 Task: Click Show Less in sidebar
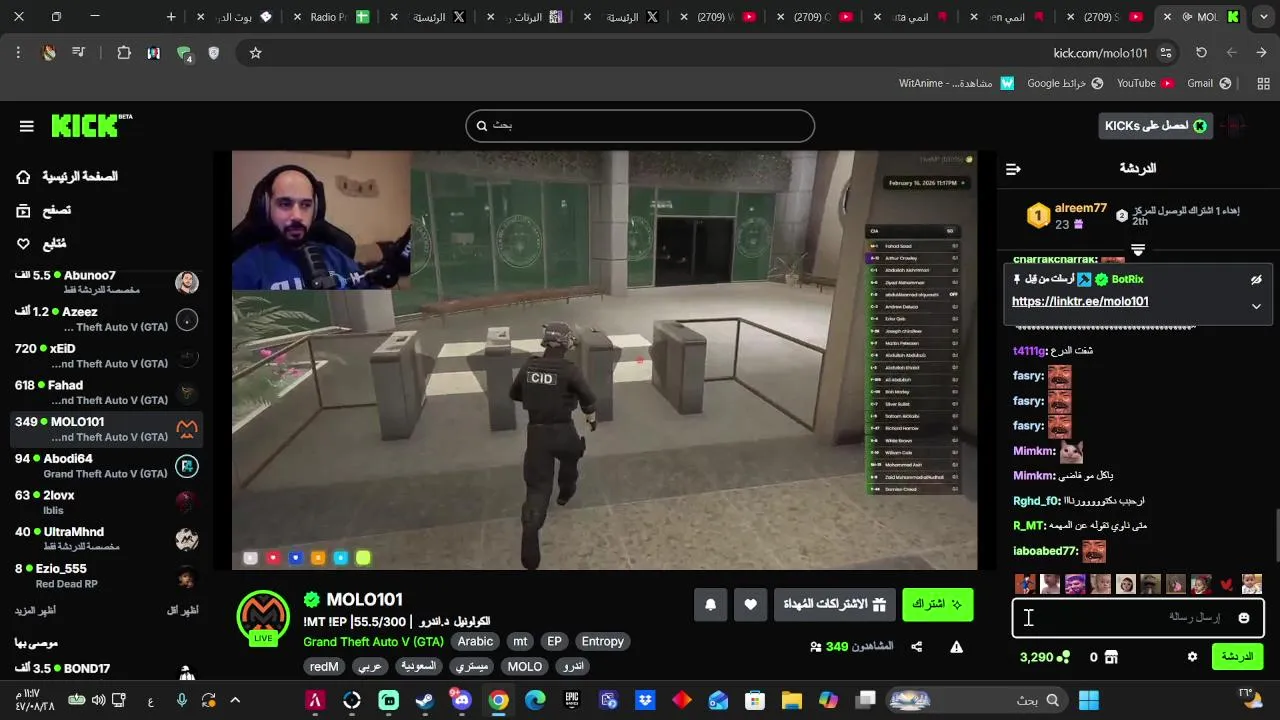coord(182,610)
